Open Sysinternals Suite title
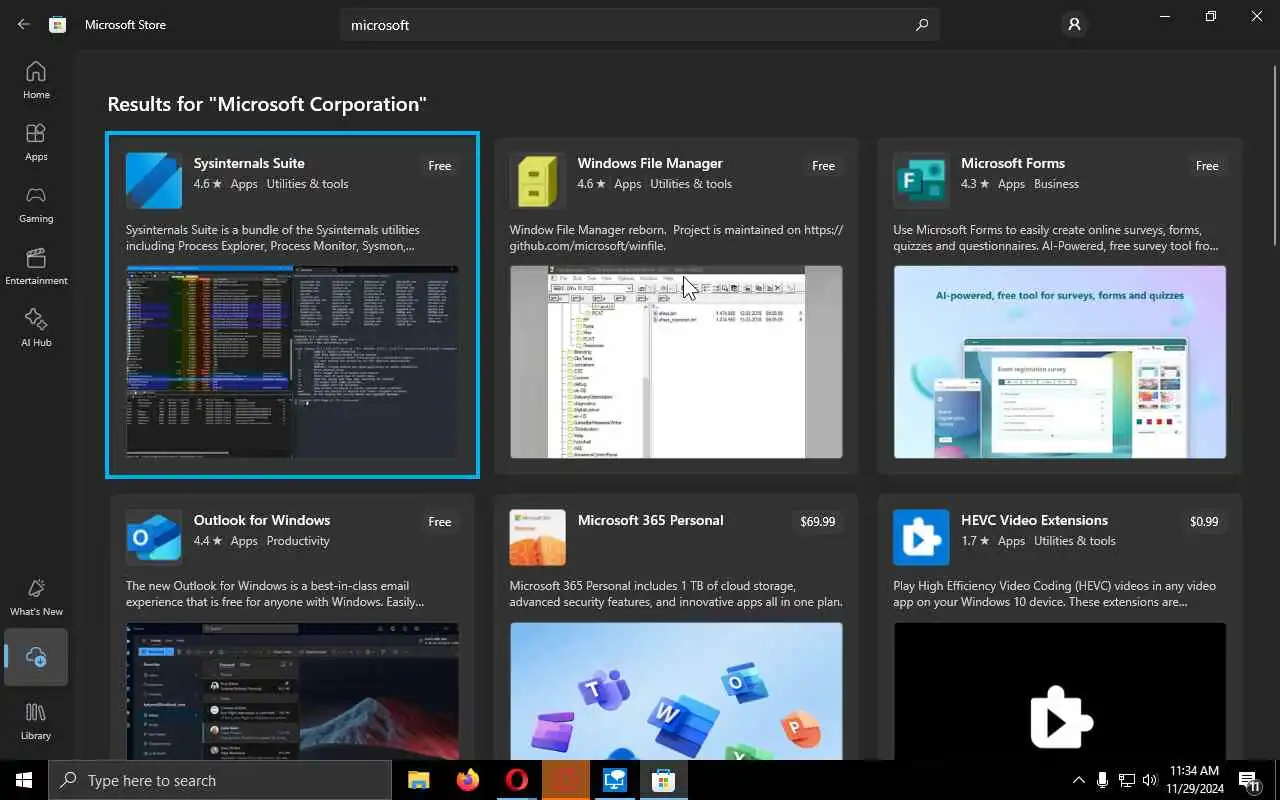The height and width of the screenshot is (800, 1280). [x=249, y=163]
